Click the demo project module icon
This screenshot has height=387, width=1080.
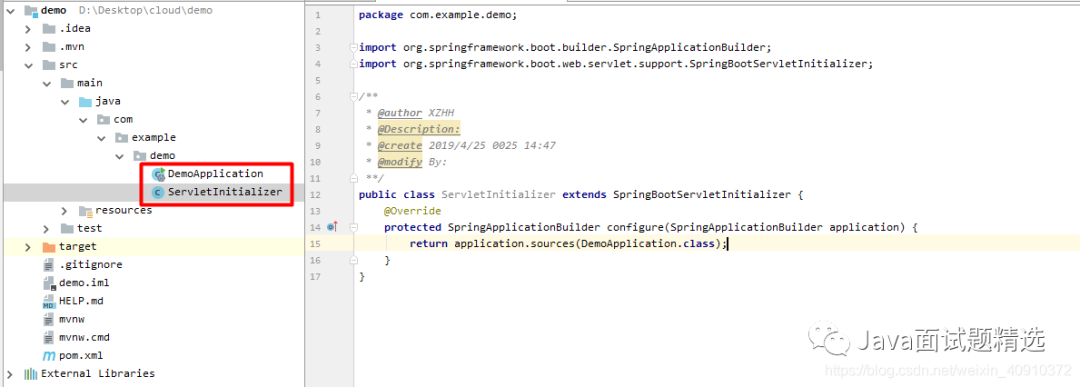30,10
